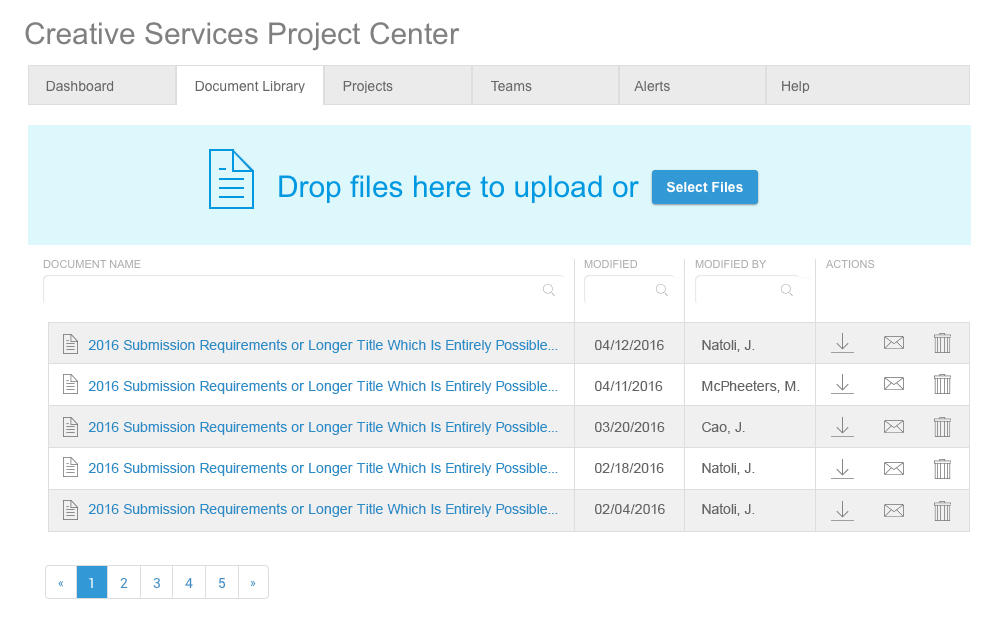This screenshot has height=628, width=997.
Task: Download the 02/18/2016 document
Action: tap(842, 468)
